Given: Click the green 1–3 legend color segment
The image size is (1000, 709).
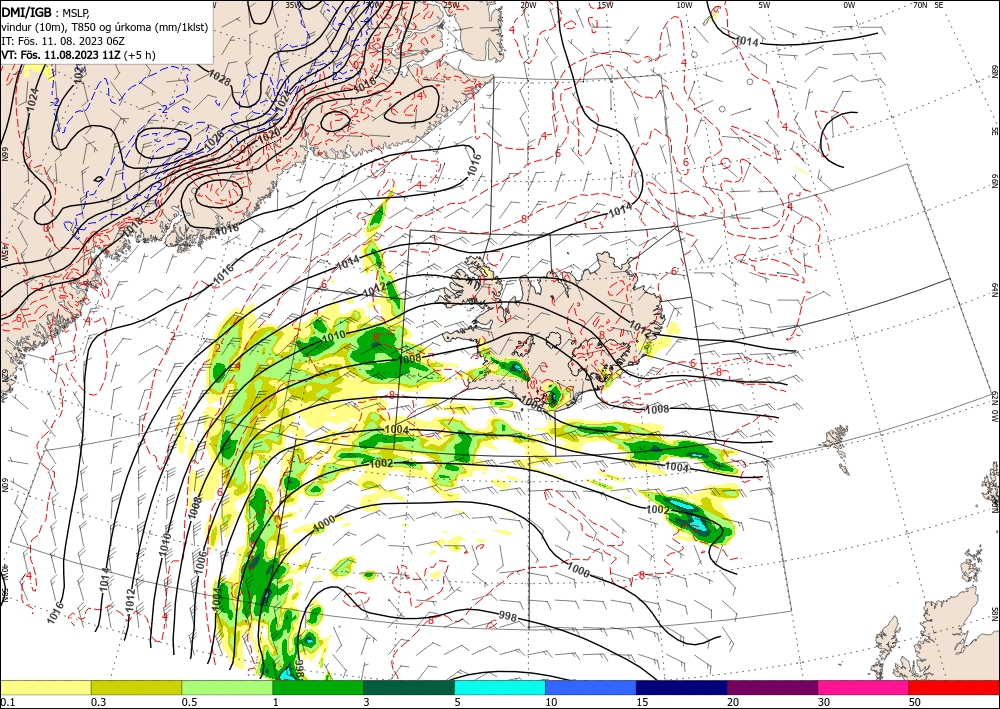Looking at the screenshot, I should point(318,687).
